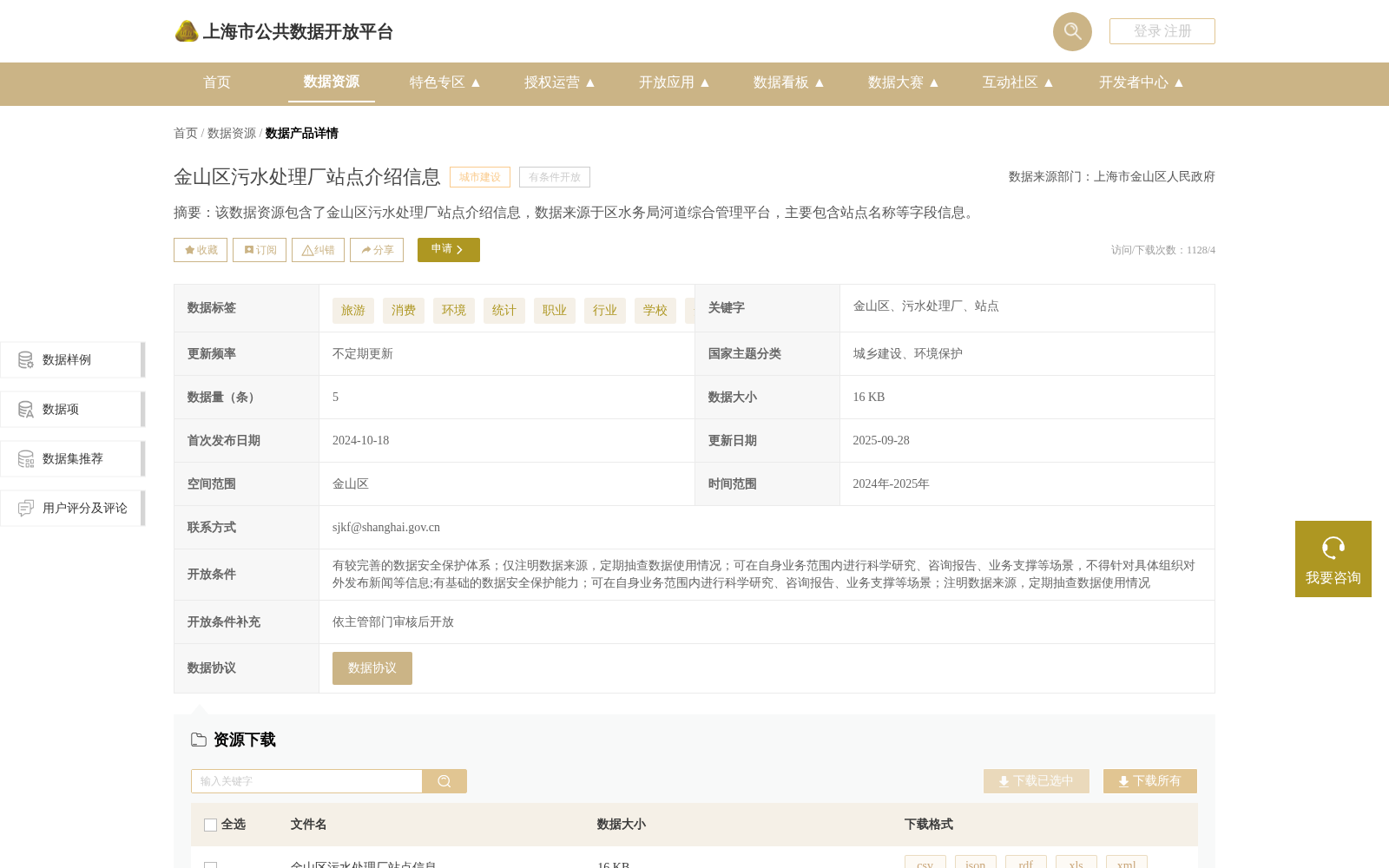Screen dimensions: 1389x868
Task: Click the 资源下载 section heading
Action: [x=245, y=740]
